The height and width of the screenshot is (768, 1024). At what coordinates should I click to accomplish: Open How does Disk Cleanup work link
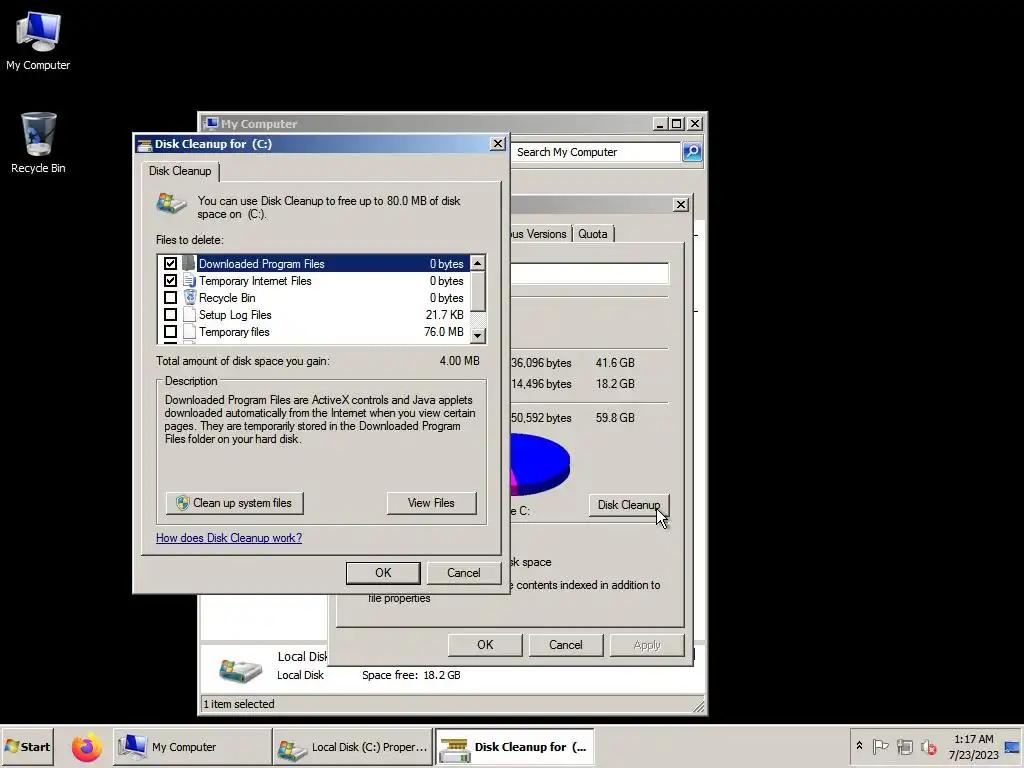[229, 538]
